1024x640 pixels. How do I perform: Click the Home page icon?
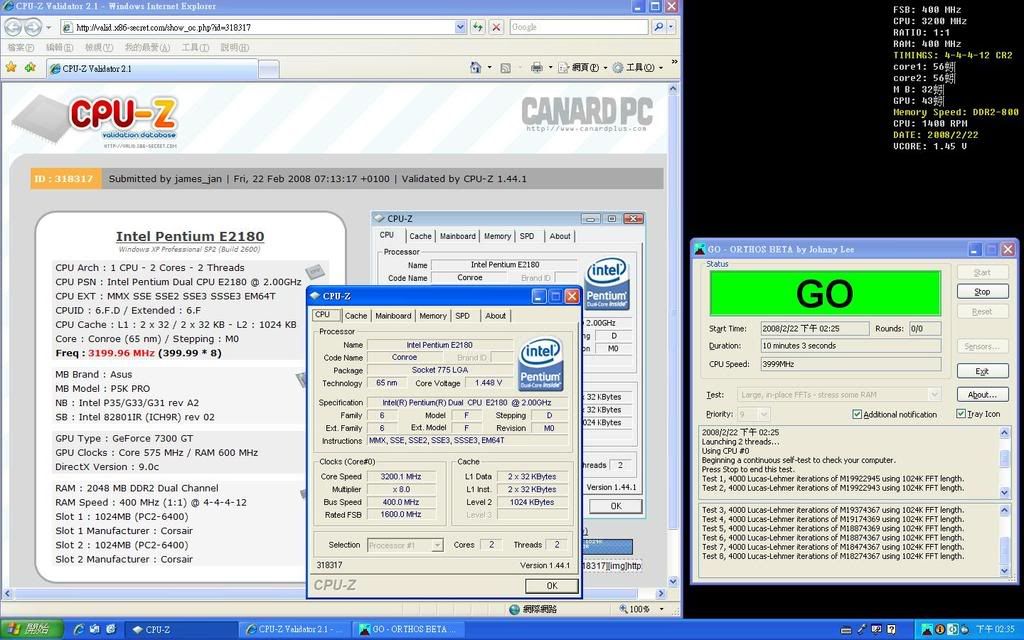click(475, 67)
